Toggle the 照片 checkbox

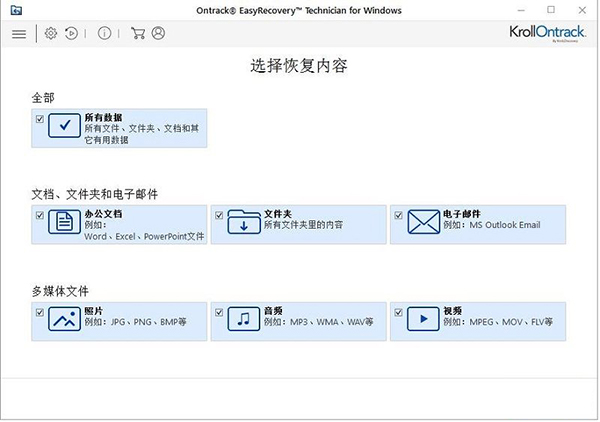point(40,313)
